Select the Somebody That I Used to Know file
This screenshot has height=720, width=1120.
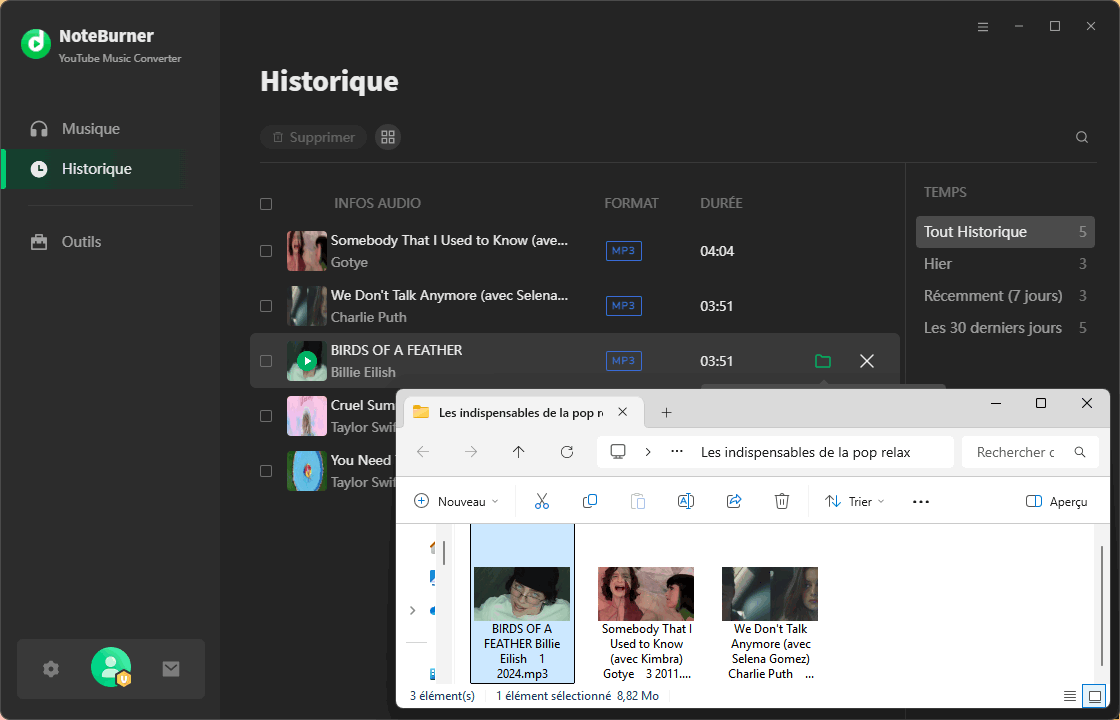[x=646, y=623]
